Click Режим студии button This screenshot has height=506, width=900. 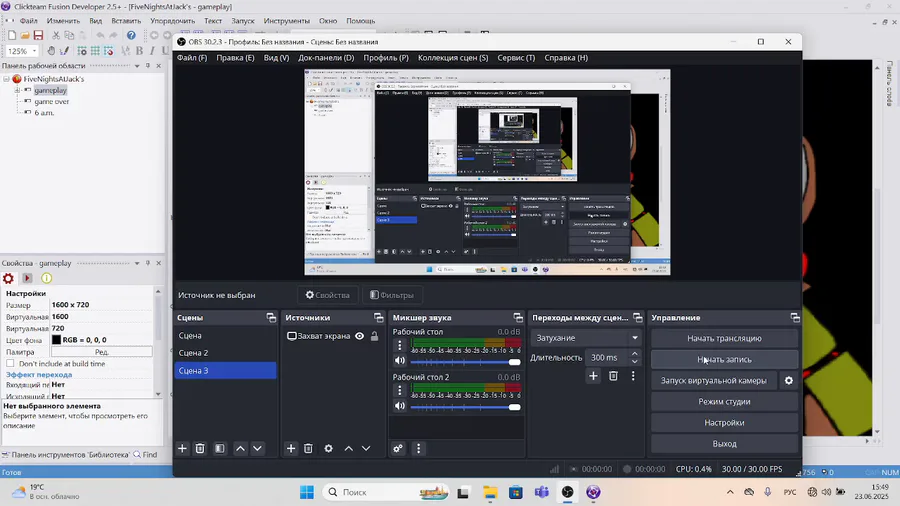click(724, 402)
